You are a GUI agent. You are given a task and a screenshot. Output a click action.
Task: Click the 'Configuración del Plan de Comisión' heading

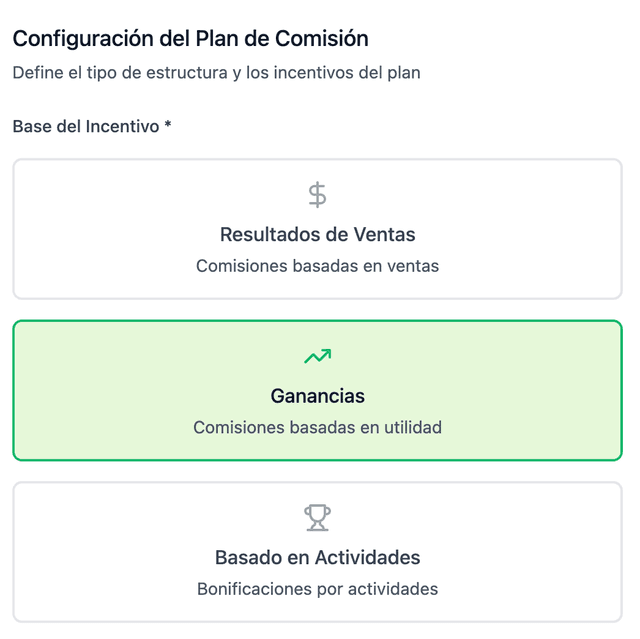[190, 39]
